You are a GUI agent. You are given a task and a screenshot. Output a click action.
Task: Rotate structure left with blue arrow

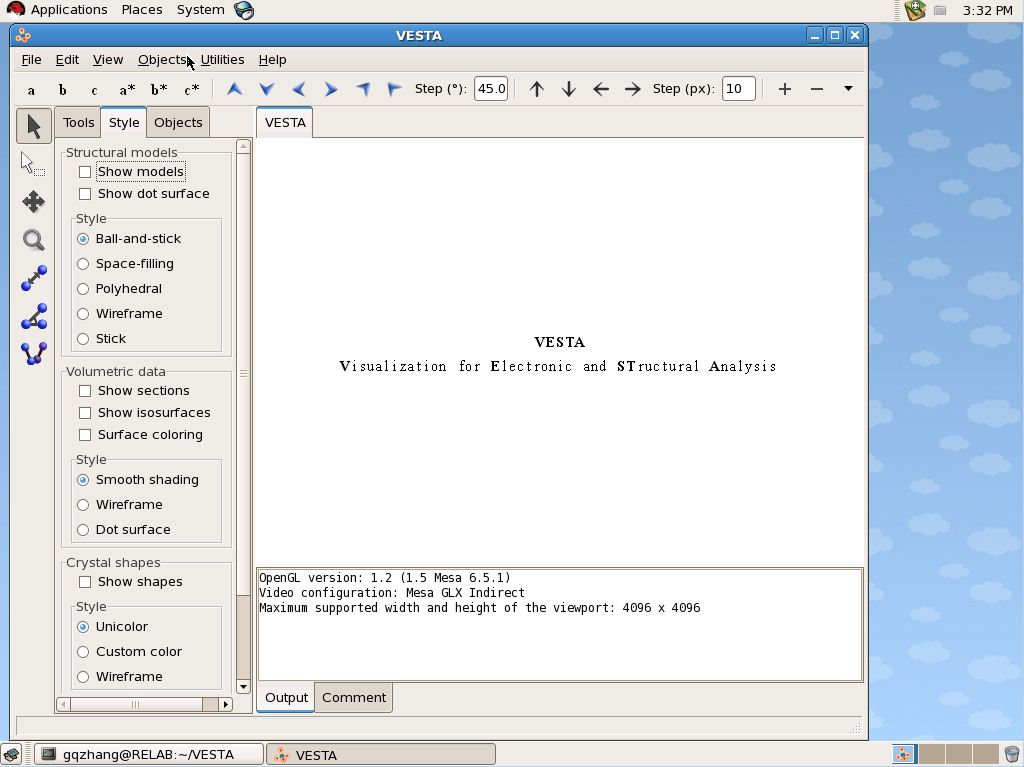298,89
